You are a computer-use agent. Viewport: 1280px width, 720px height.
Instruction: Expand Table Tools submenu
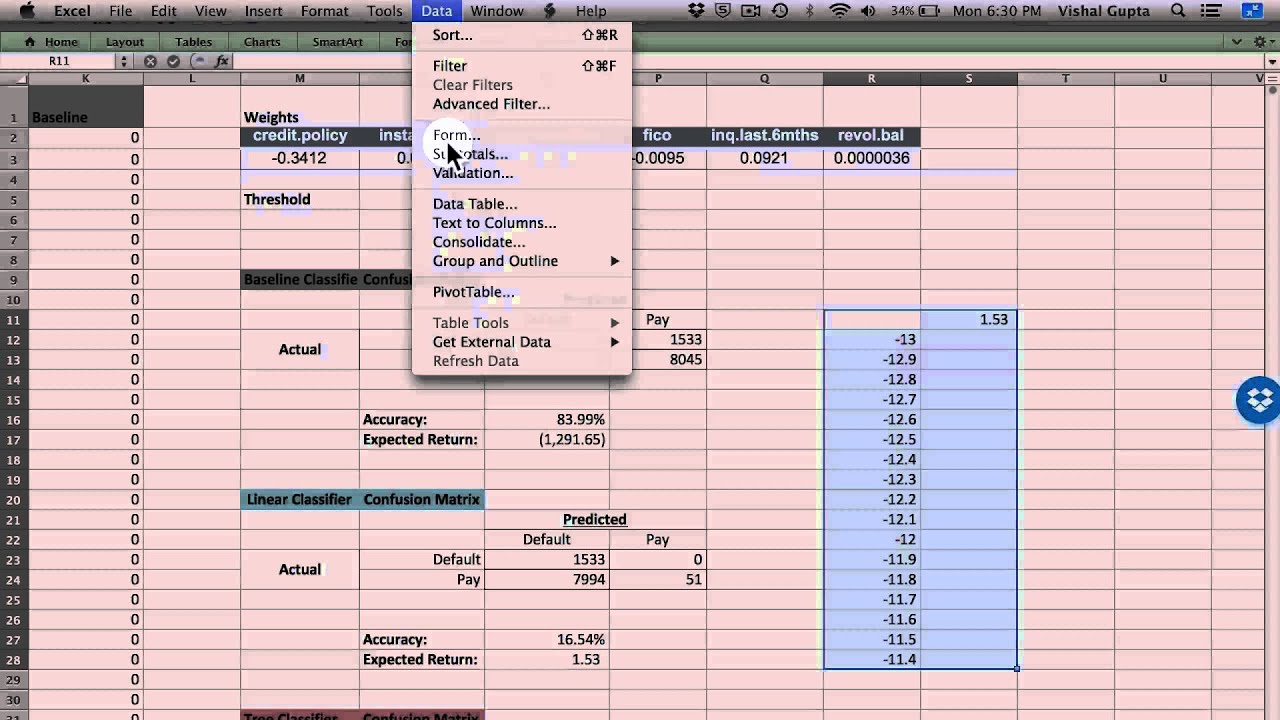click(x=522, y=323)
